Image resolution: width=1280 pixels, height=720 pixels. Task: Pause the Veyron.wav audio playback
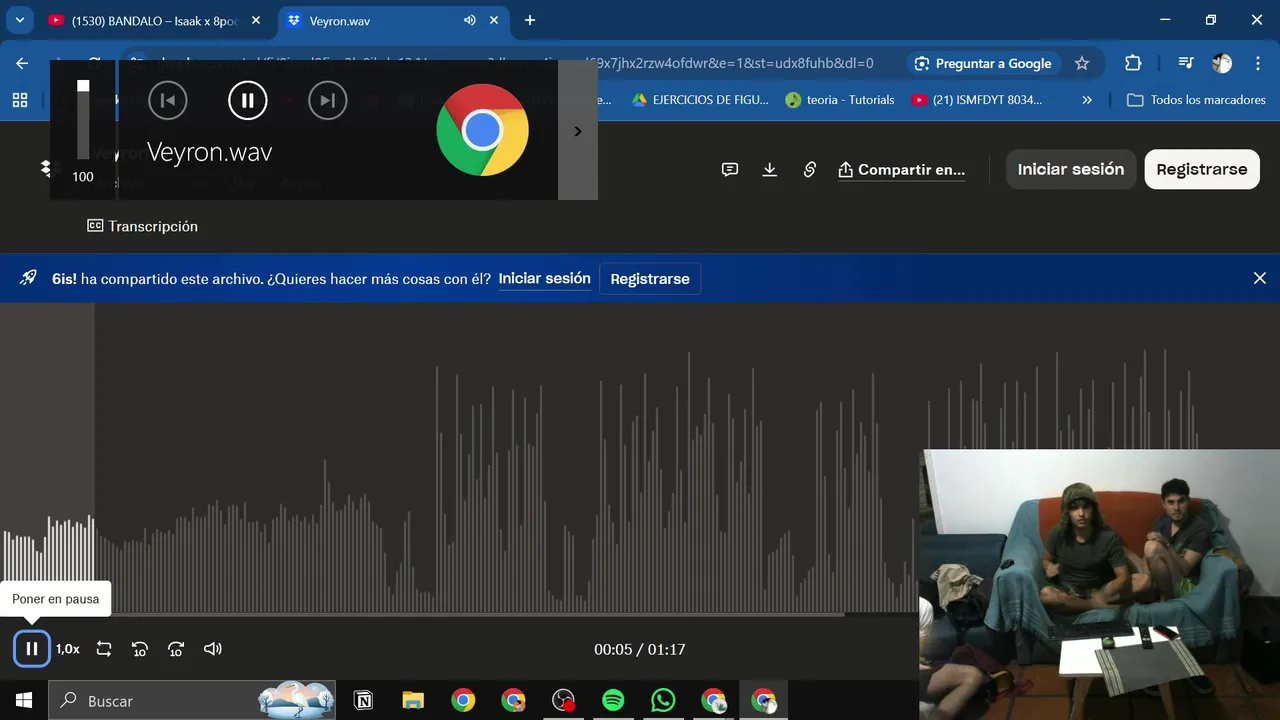32,649
